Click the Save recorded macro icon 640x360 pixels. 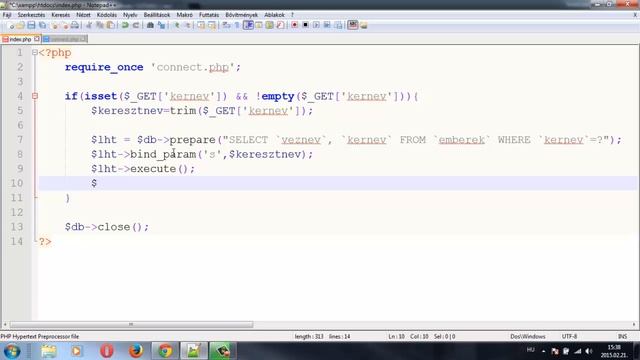point(339,25)
